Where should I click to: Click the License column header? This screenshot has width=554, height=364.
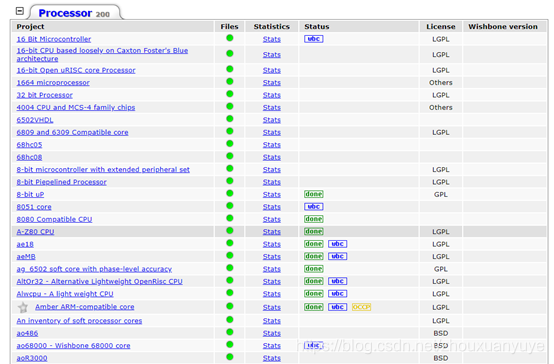[x=441, y=27]
